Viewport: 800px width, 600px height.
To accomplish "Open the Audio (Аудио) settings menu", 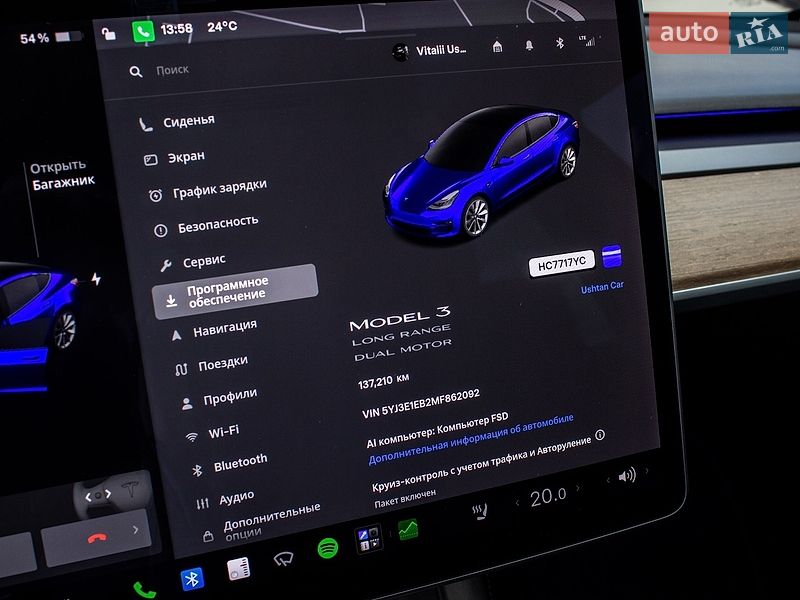I will pyautogui.click(x=225, y=499).
